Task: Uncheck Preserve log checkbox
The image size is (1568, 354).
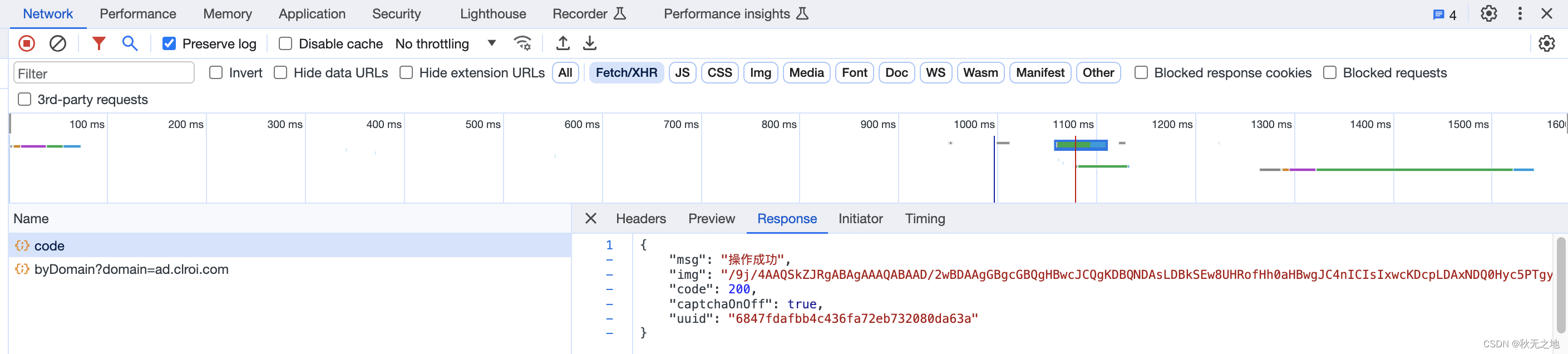Action: (169, 44)
